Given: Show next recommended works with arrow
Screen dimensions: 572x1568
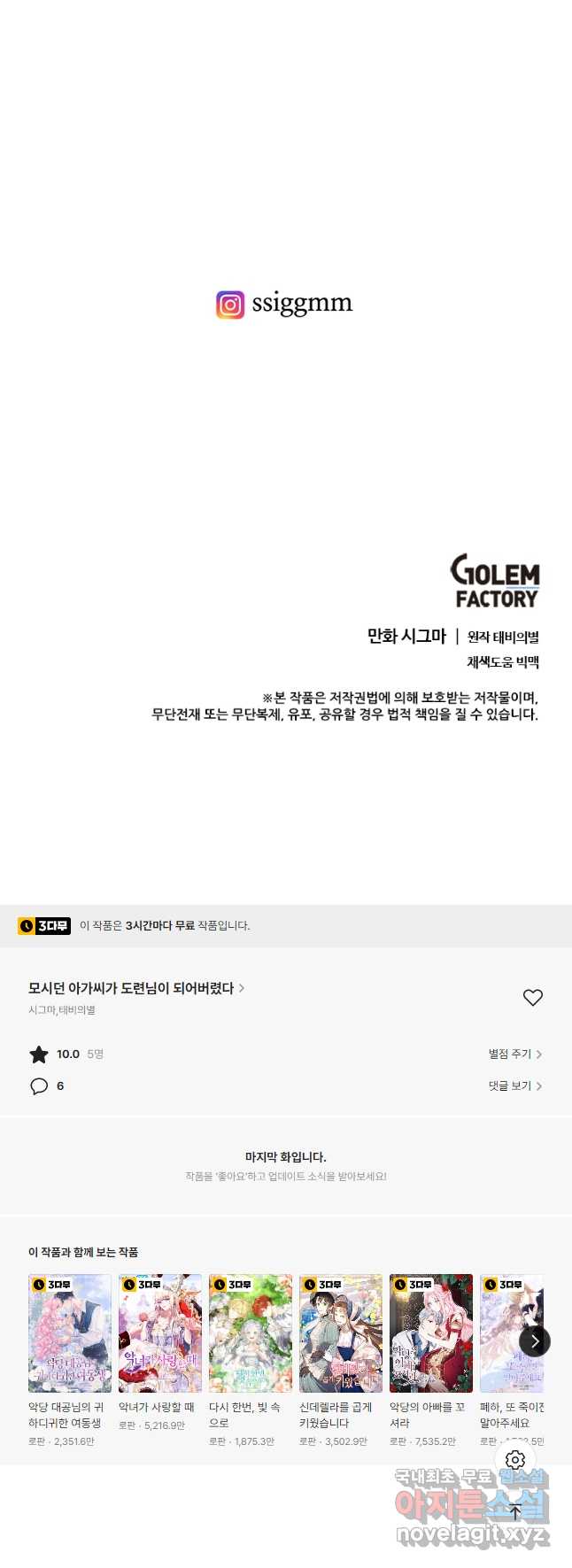Looking at the screenshot, I should tap(535, 1340).
